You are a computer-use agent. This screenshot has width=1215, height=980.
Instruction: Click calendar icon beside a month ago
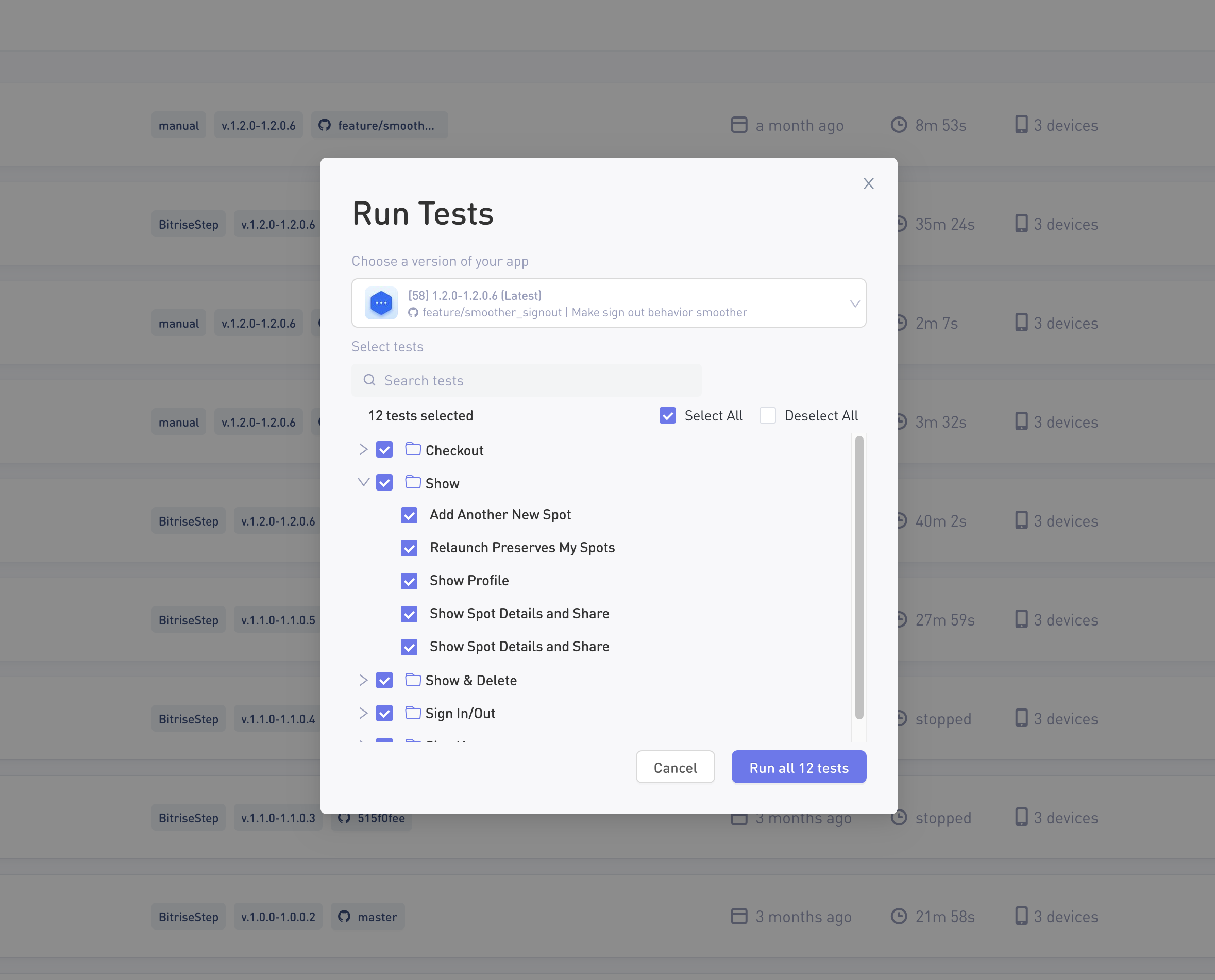click(738, 125)
